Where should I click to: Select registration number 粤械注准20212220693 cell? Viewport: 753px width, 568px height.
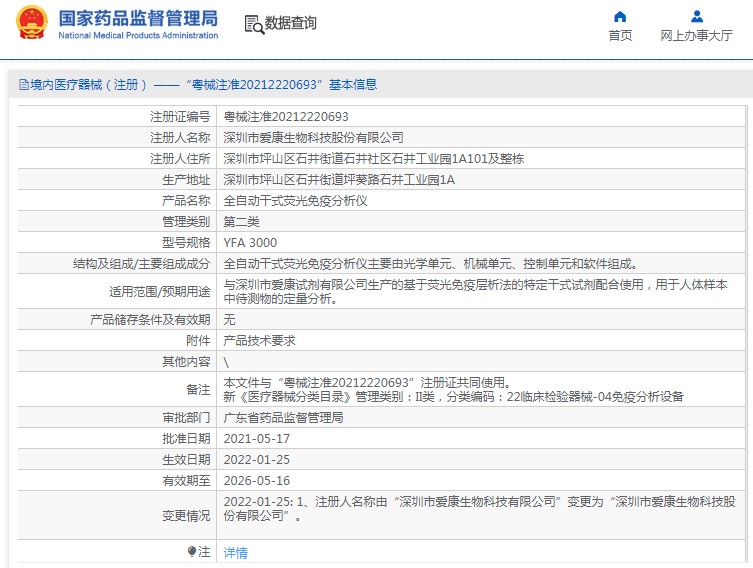(286, 117)
